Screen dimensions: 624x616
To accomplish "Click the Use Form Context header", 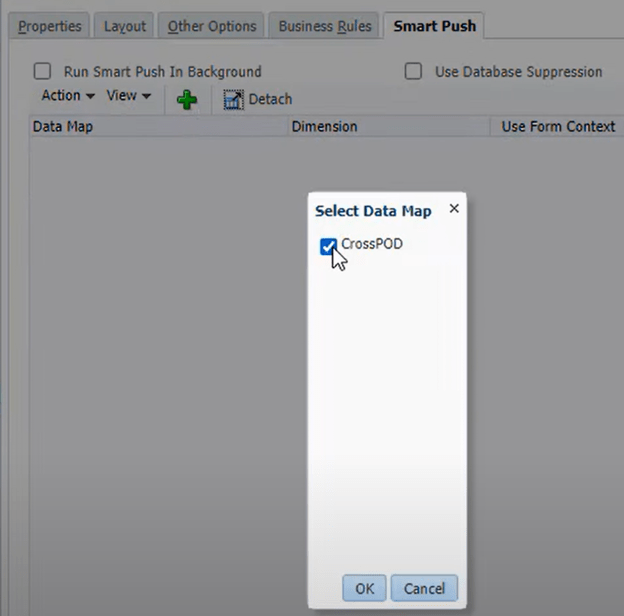I will [x=558, y=127].
